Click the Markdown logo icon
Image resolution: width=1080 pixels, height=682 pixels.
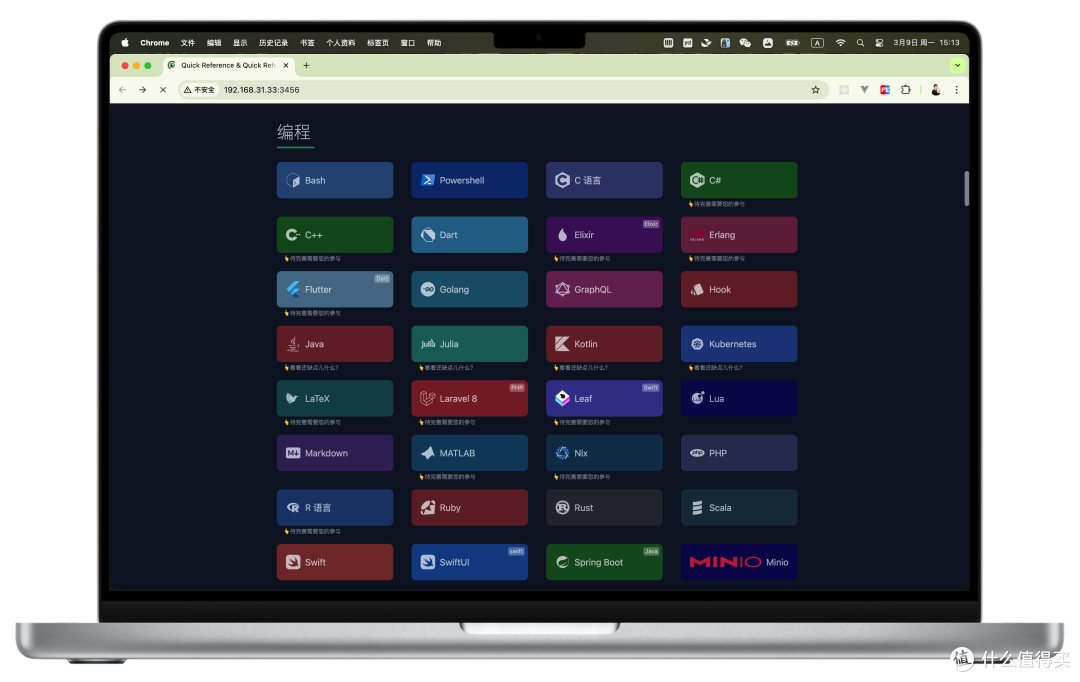pos(293,453)
